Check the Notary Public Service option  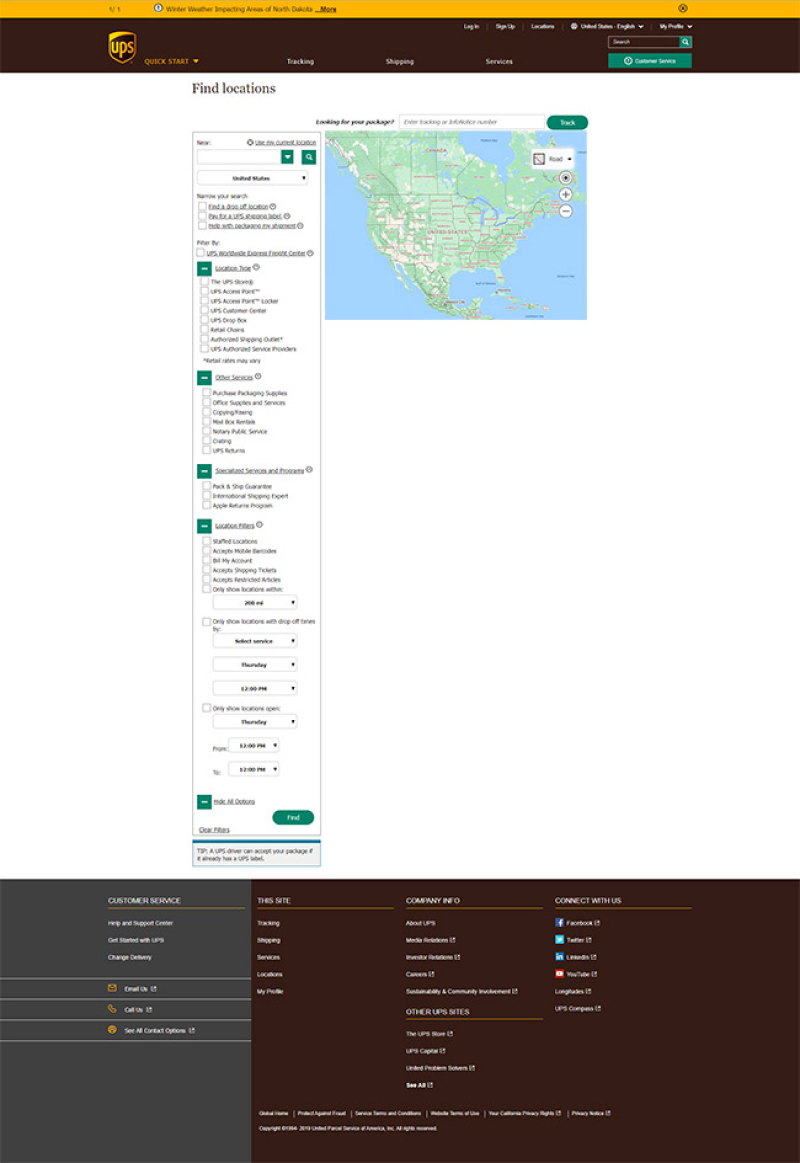207,431
